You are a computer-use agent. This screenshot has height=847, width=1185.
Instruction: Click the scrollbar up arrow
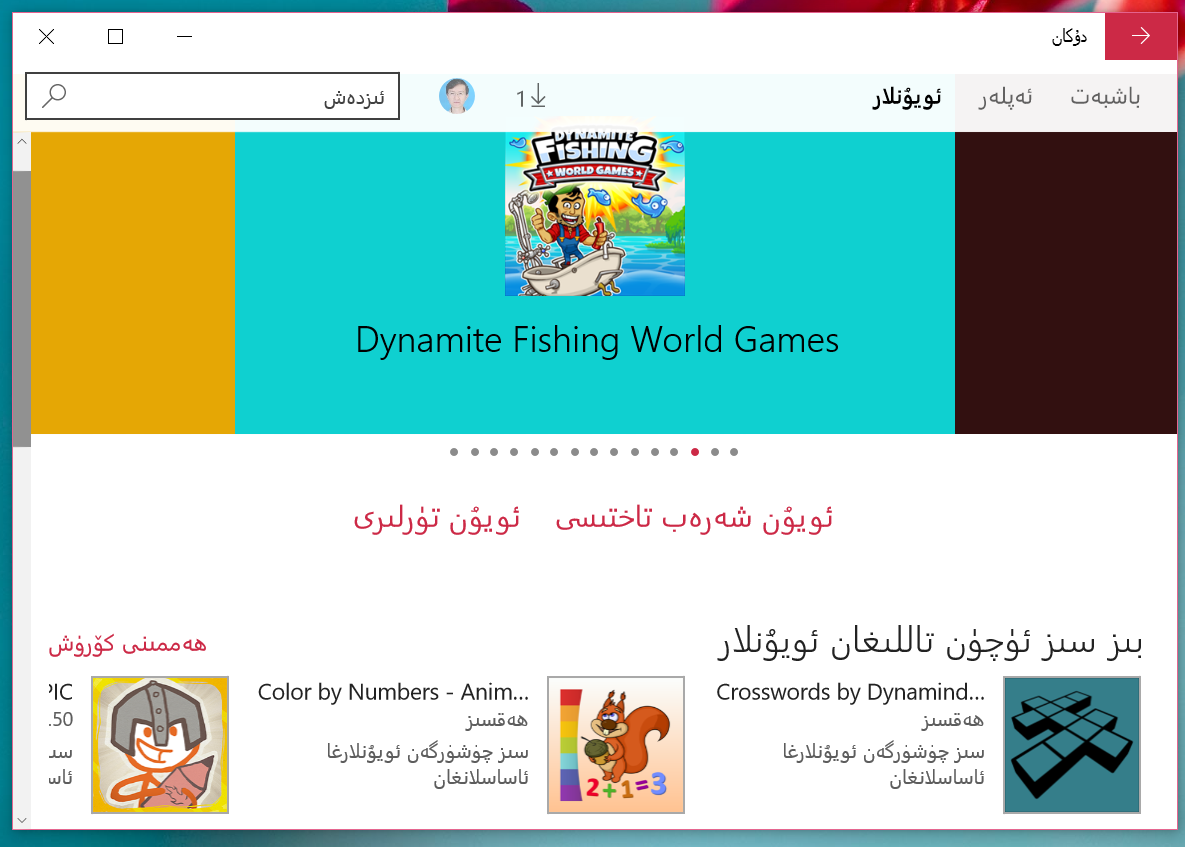coord(22,141)
